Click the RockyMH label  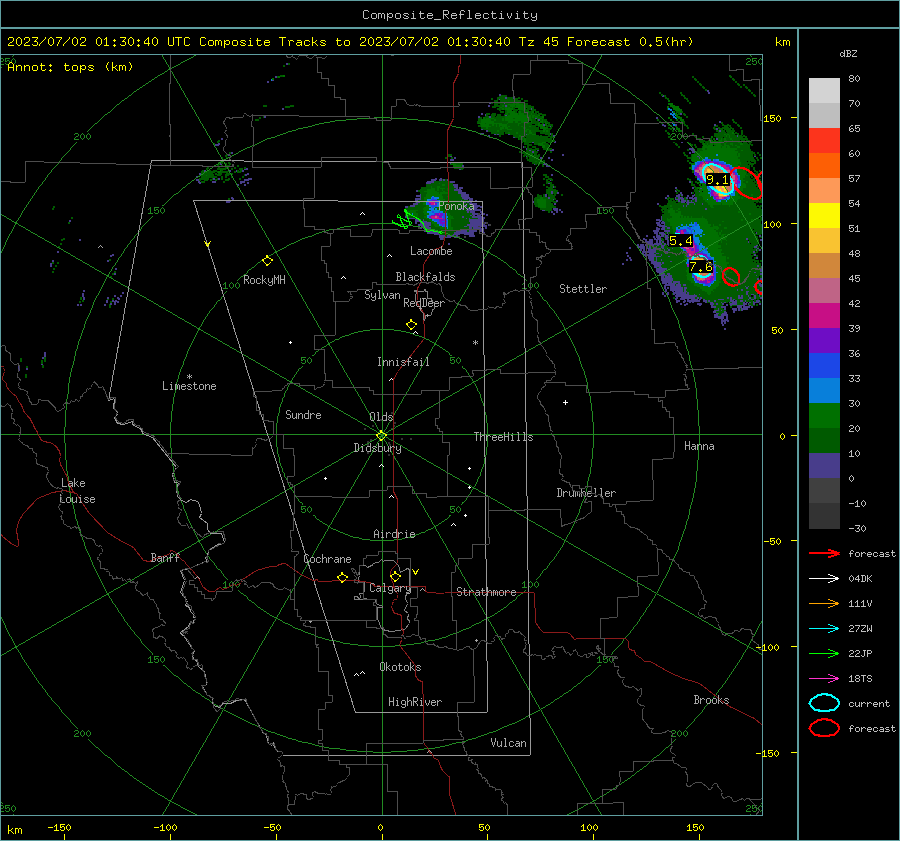pos(264,280)
